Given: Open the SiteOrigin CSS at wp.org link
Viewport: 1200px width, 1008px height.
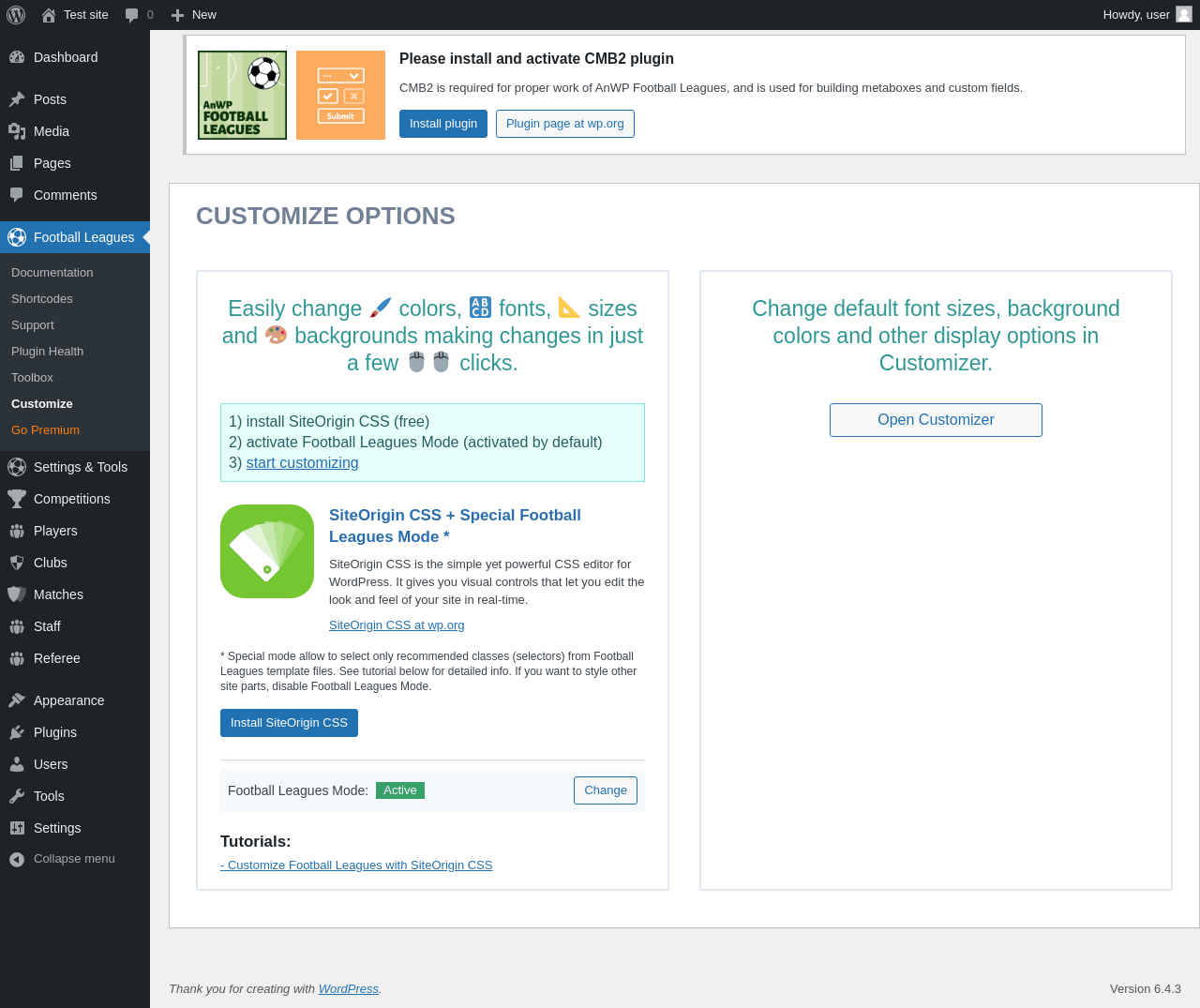Looking at the screenshot, I should click(397, 625).
